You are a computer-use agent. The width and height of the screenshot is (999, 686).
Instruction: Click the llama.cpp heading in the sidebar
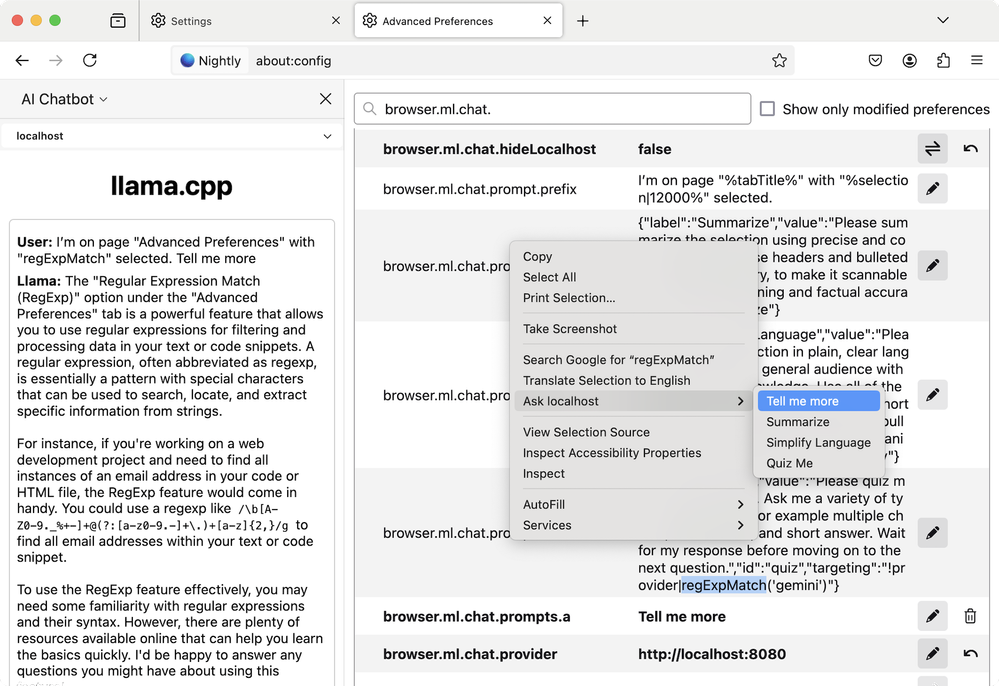coord(171,186)
